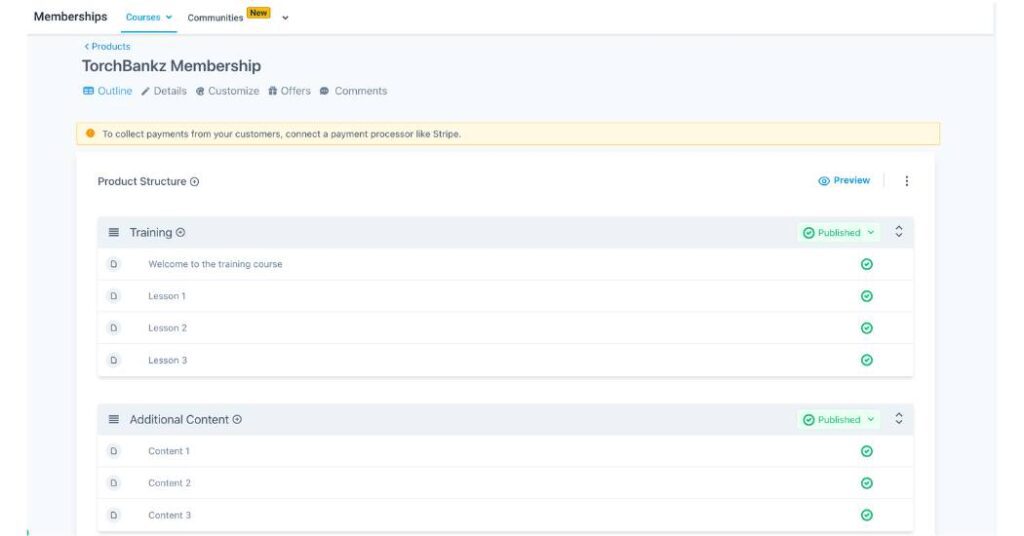Click the Stripe payment processor notice text
The height and width of the screenshot is (536, 1024).
coord(281,134)
